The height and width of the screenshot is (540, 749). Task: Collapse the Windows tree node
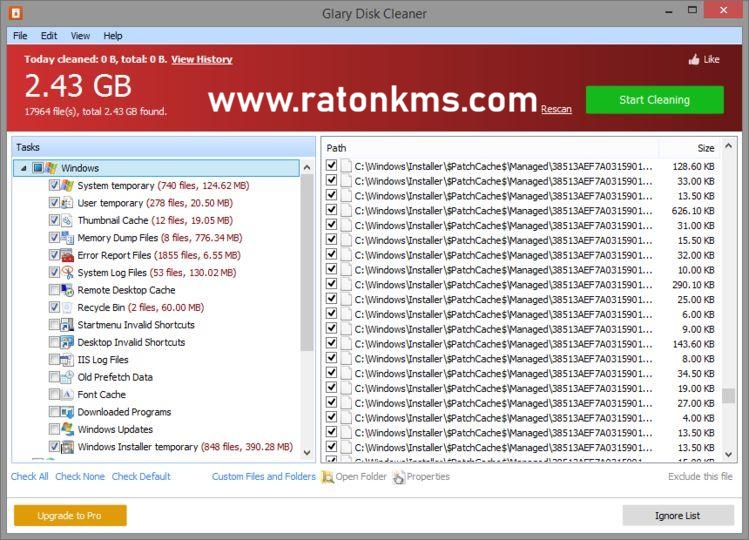(x=23, y=168)
